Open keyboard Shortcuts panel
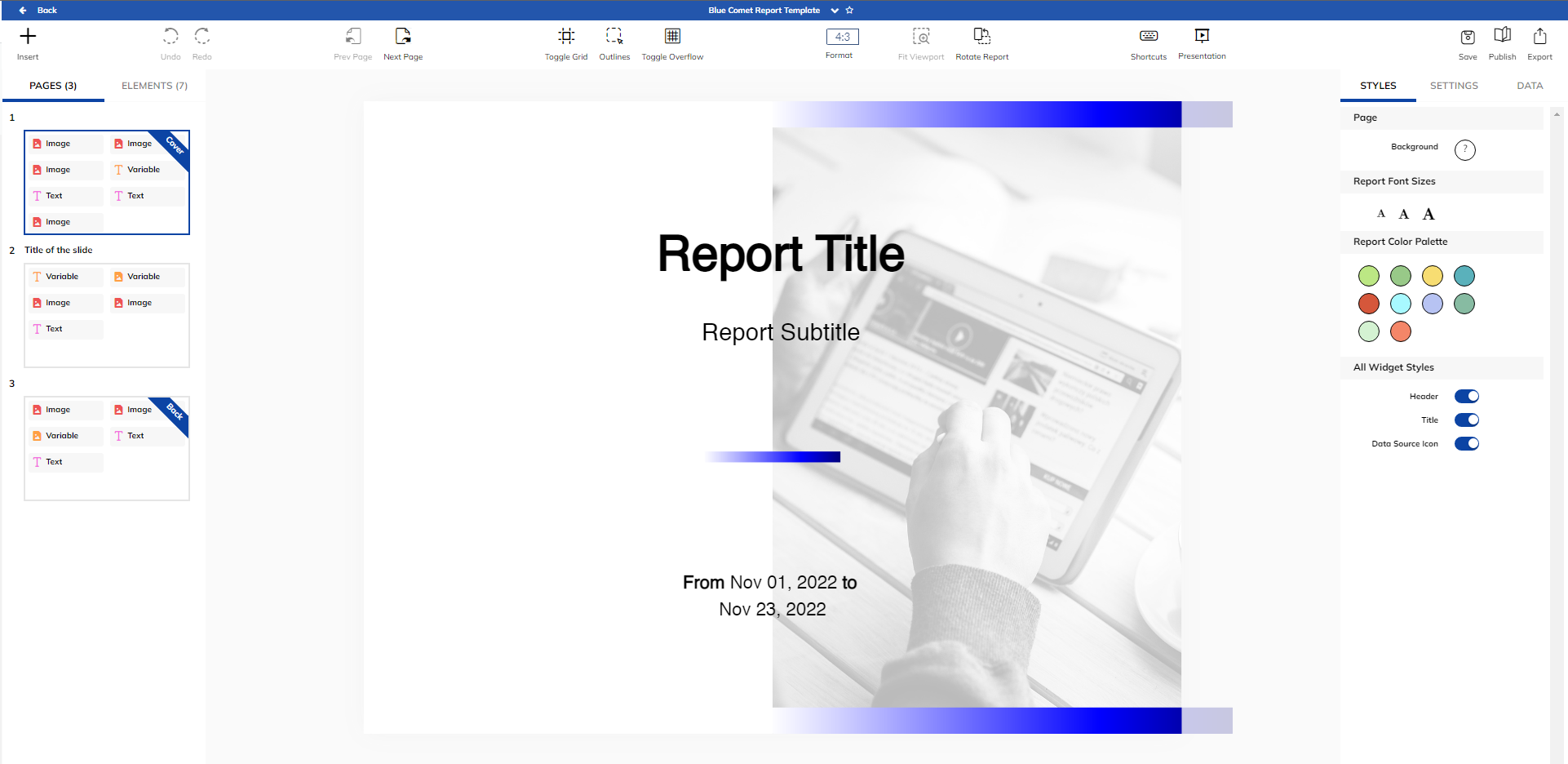The image size is (1568, 764). tap(1148, 41)
